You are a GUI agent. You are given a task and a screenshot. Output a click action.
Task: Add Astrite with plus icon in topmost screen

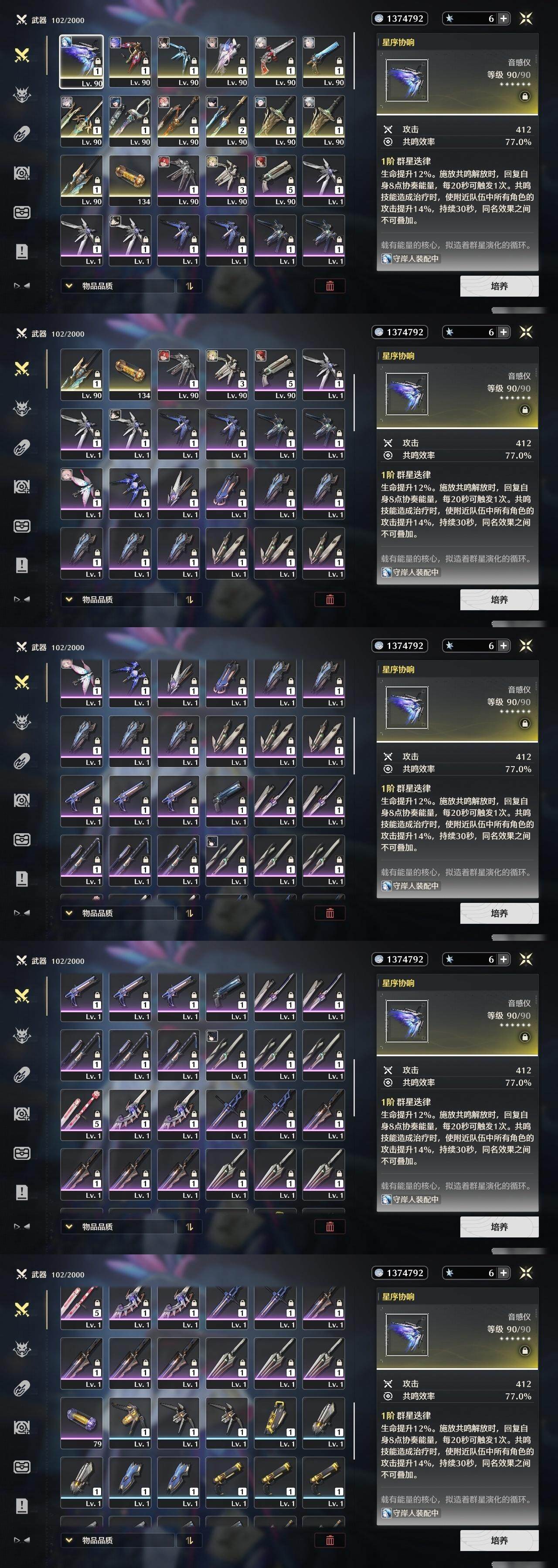[x=503, y=18]
